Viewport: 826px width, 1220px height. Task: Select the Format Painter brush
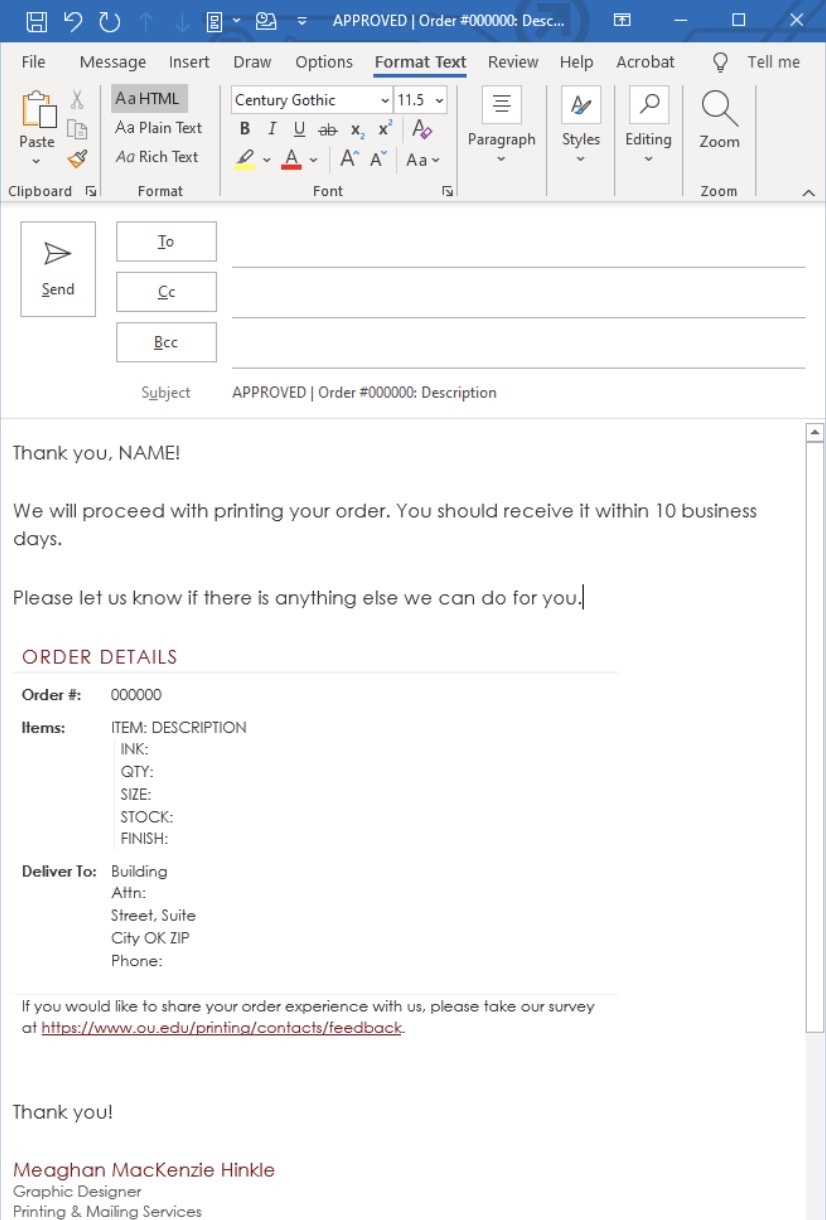click(77, 158)
